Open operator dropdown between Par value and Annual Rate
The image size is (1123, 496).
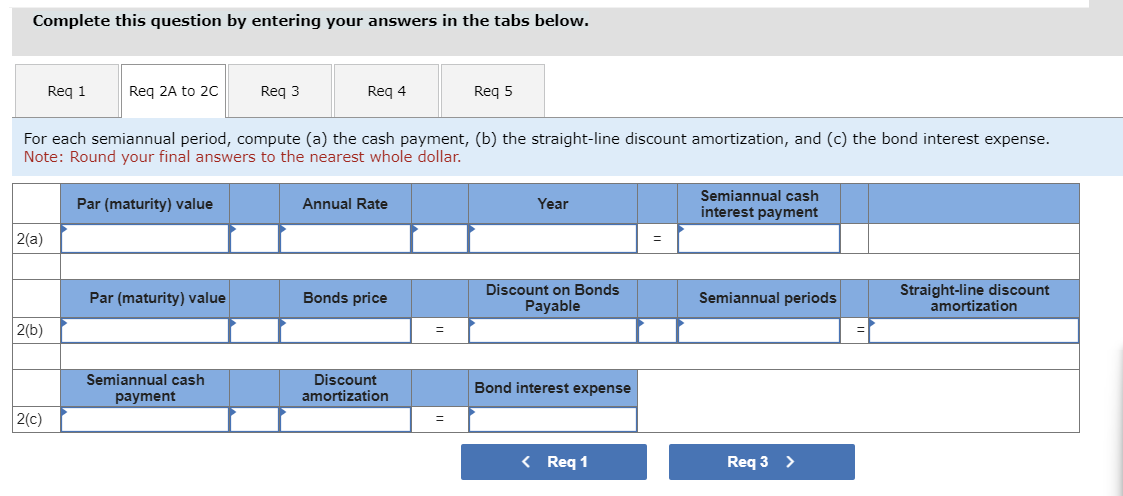[254, 238]
